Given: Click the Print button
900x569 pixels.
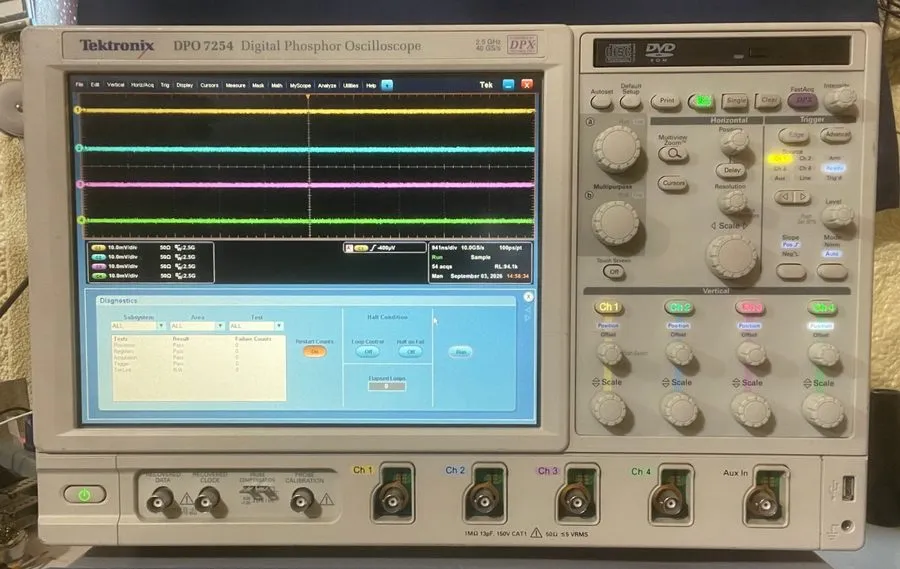Looking at the screenshot, I should (666, 101).
